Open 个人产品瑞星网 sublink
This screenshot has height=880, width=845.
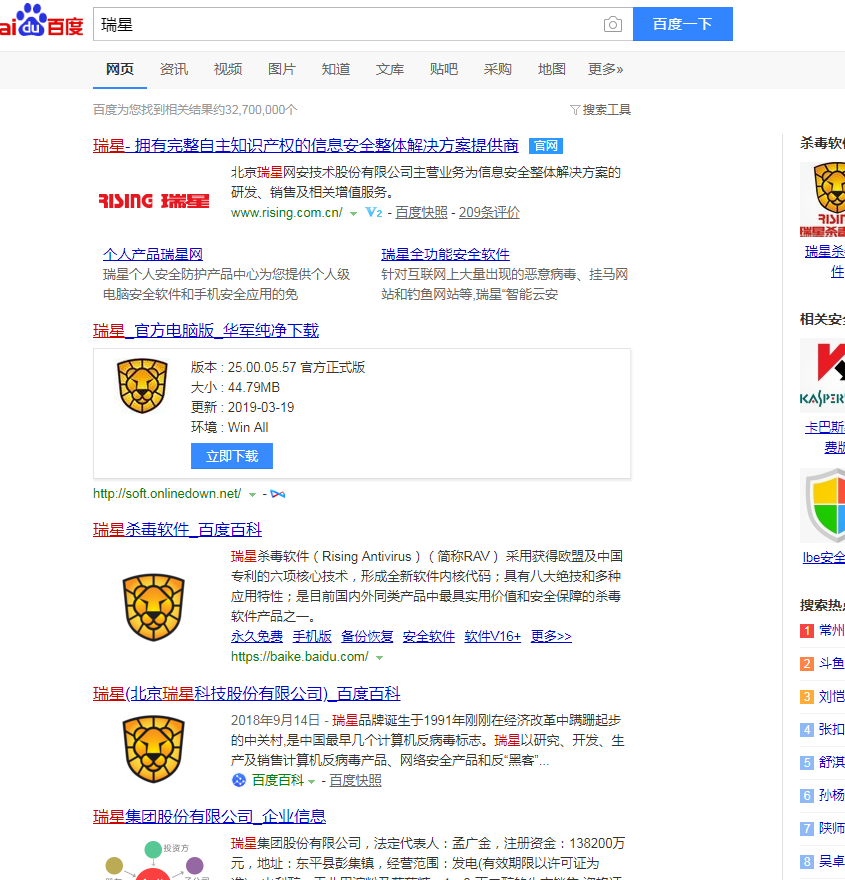(153, 254)
